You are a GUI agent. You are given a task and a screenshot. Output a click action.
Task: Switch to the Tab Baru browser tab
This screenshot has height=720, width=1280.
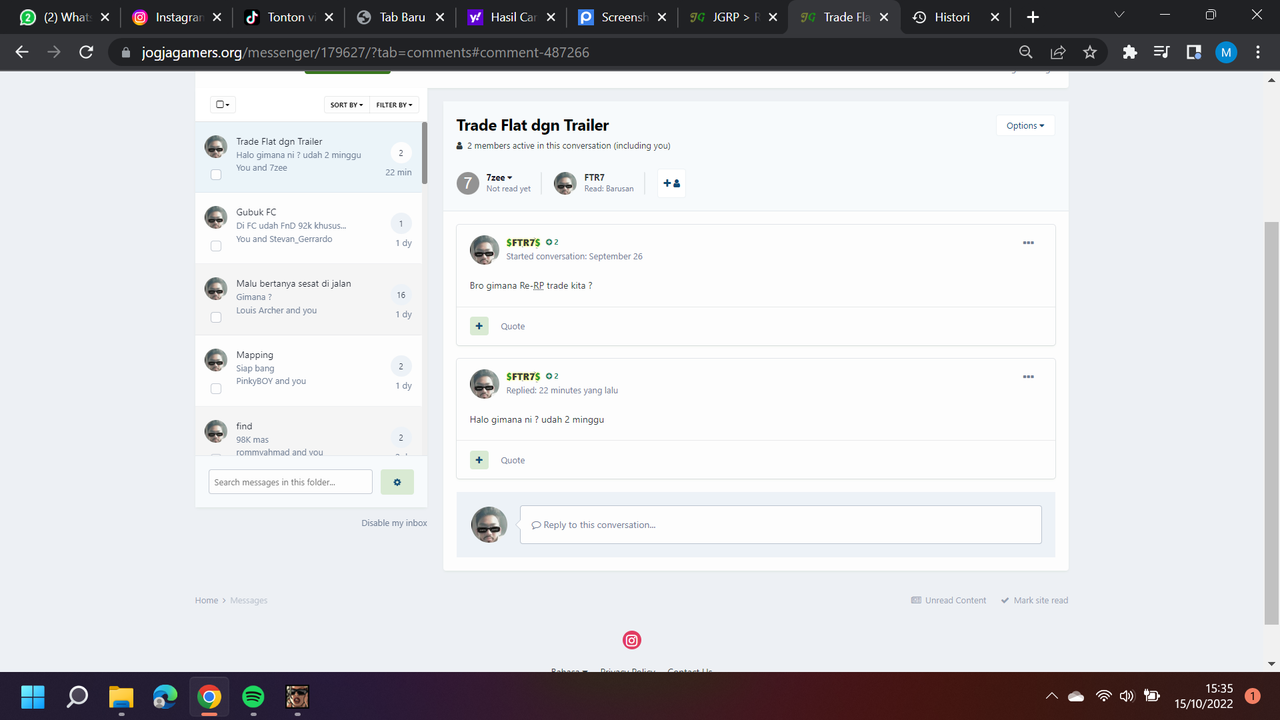pyautogui.click(x=400, y=17)
